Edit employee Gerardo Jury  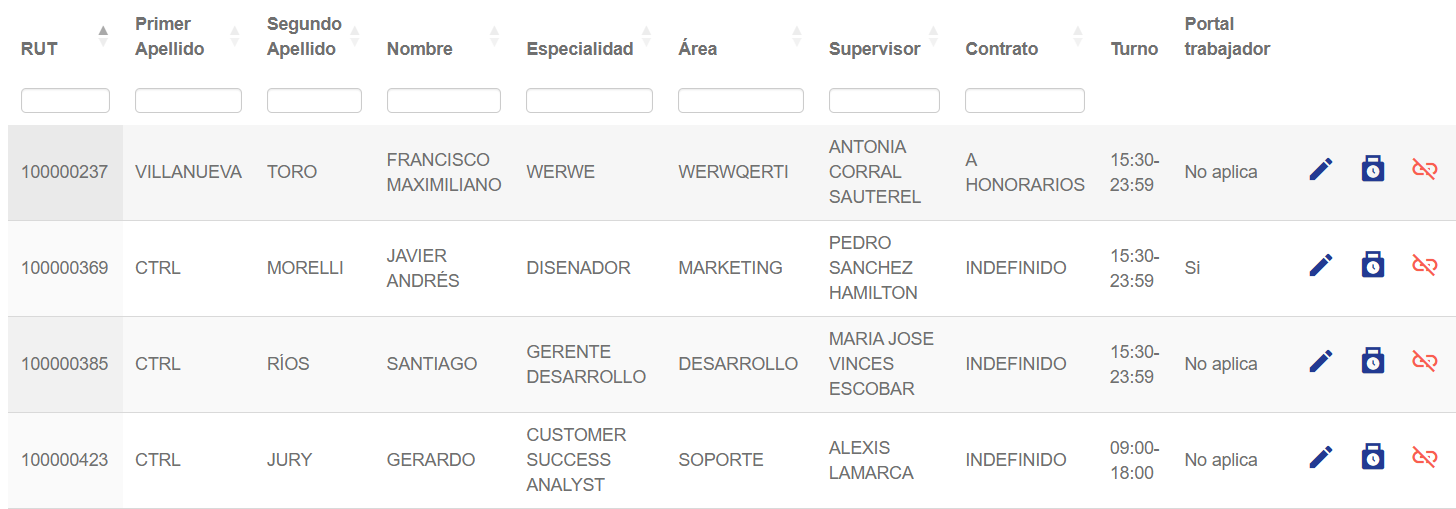pyautogui.click(x=1321, y=458)
